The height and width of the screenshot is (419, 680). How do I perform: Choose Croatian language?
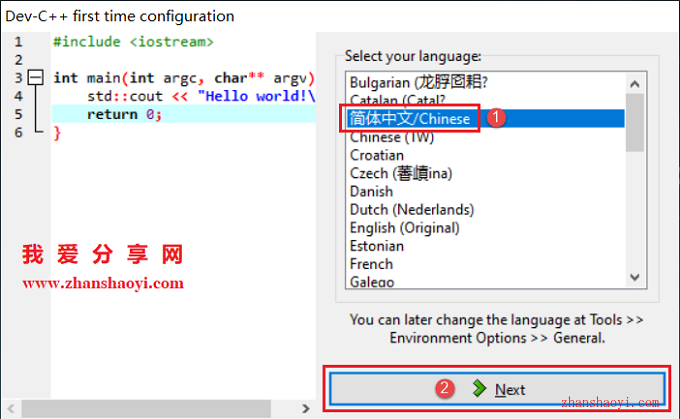click(x=485, y=155)
